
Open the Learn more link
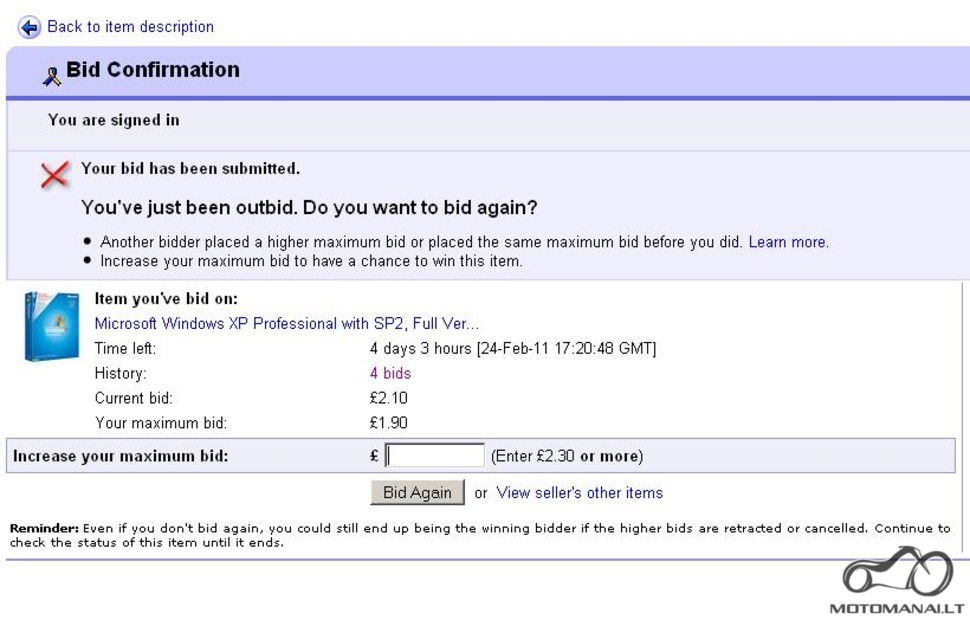click(787, 242)
